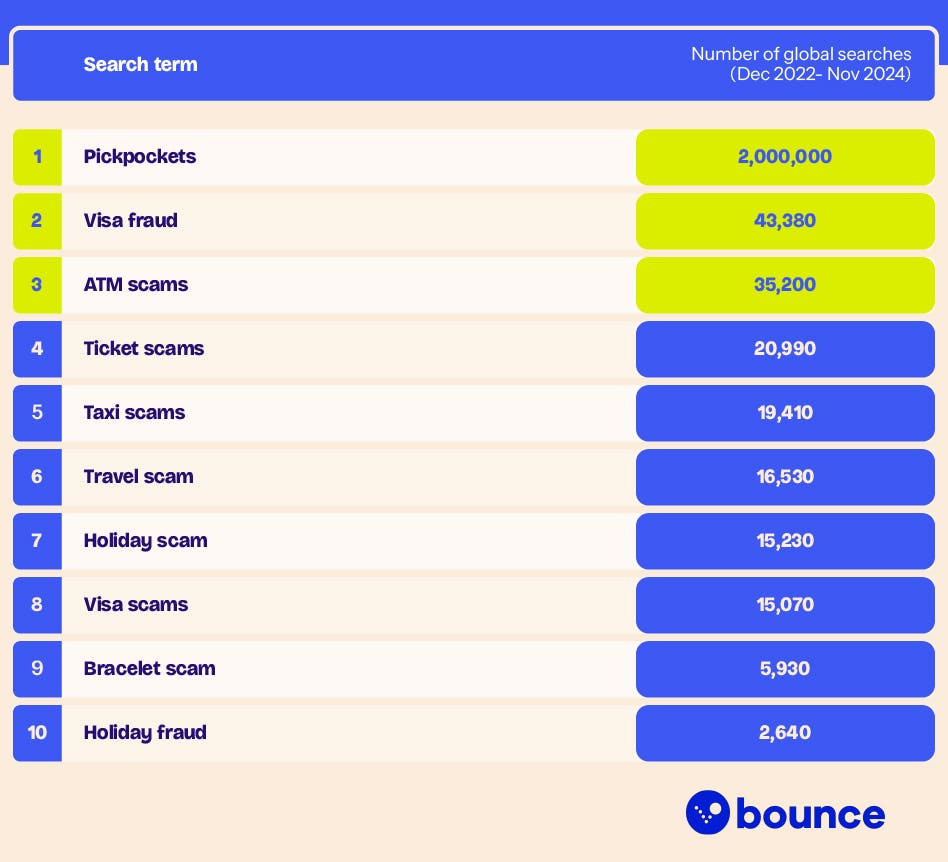Click the 5,930 Bracelet scam value

click(785, 668)
